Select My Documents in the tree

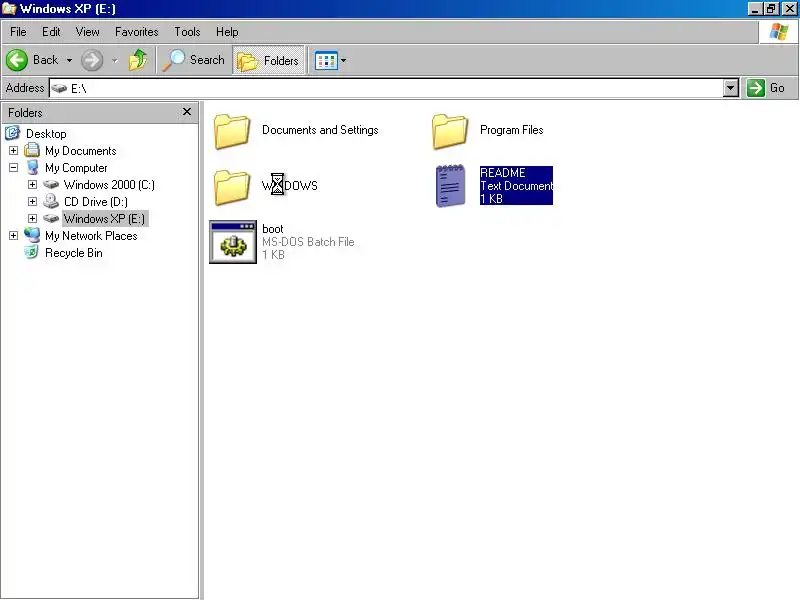coord(81,151)
